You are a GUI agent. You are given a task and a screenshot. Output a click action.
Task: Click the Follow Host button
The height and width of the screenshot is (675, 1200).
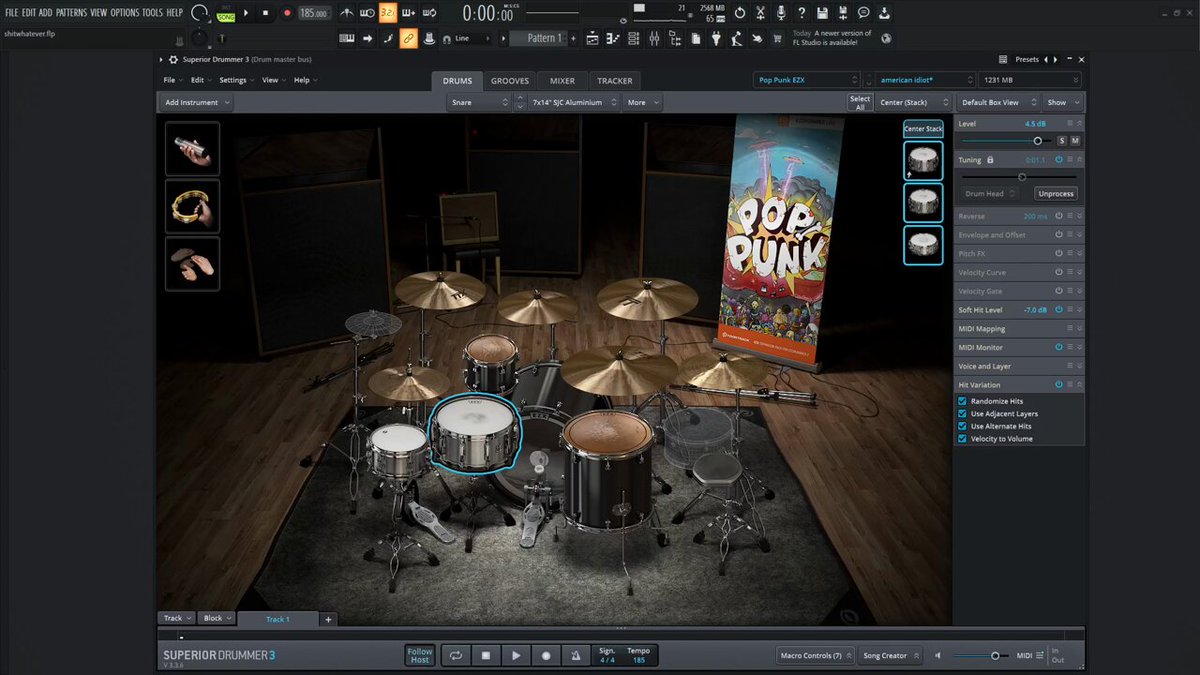pos(420,655)
